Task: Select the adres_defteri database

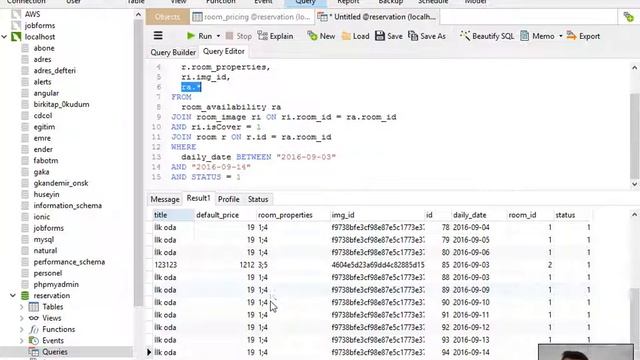Action: point(54,71)
